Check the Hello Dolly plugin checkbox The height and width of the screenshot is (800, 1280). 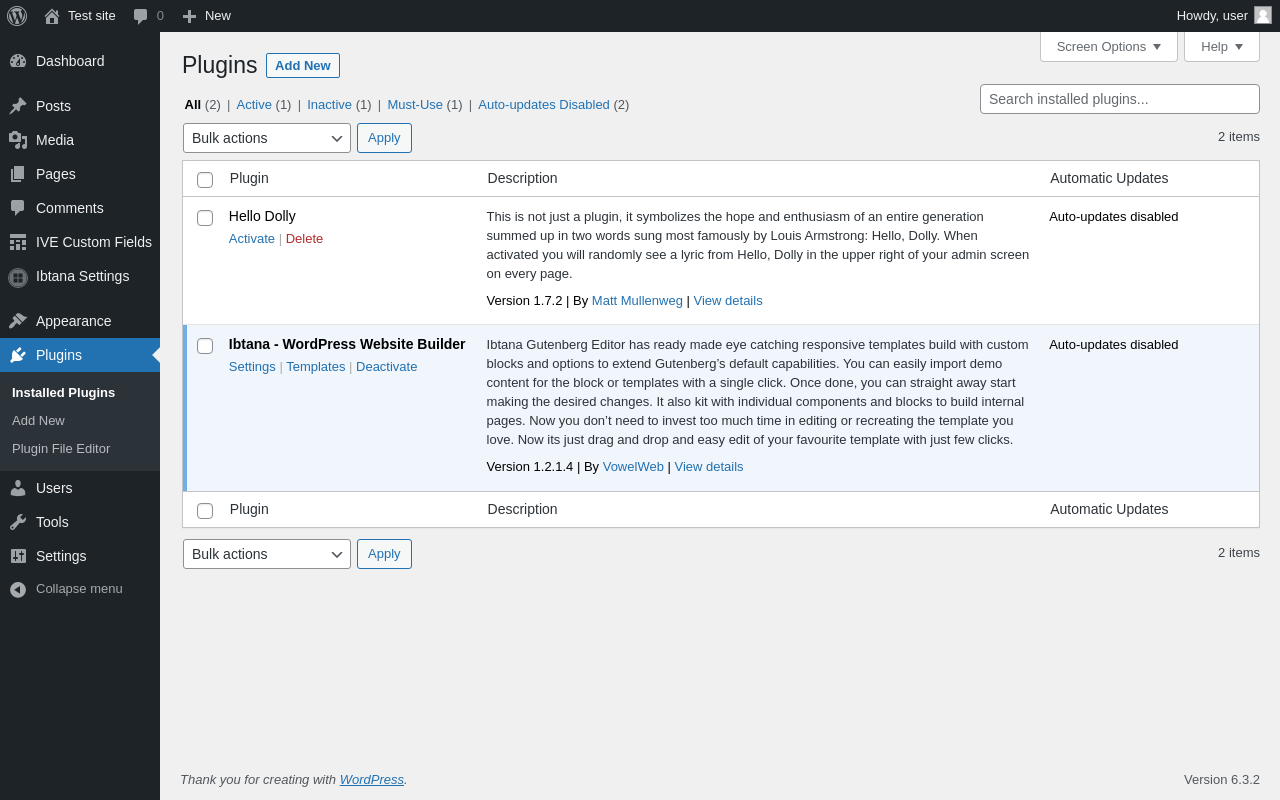point(205,218)
